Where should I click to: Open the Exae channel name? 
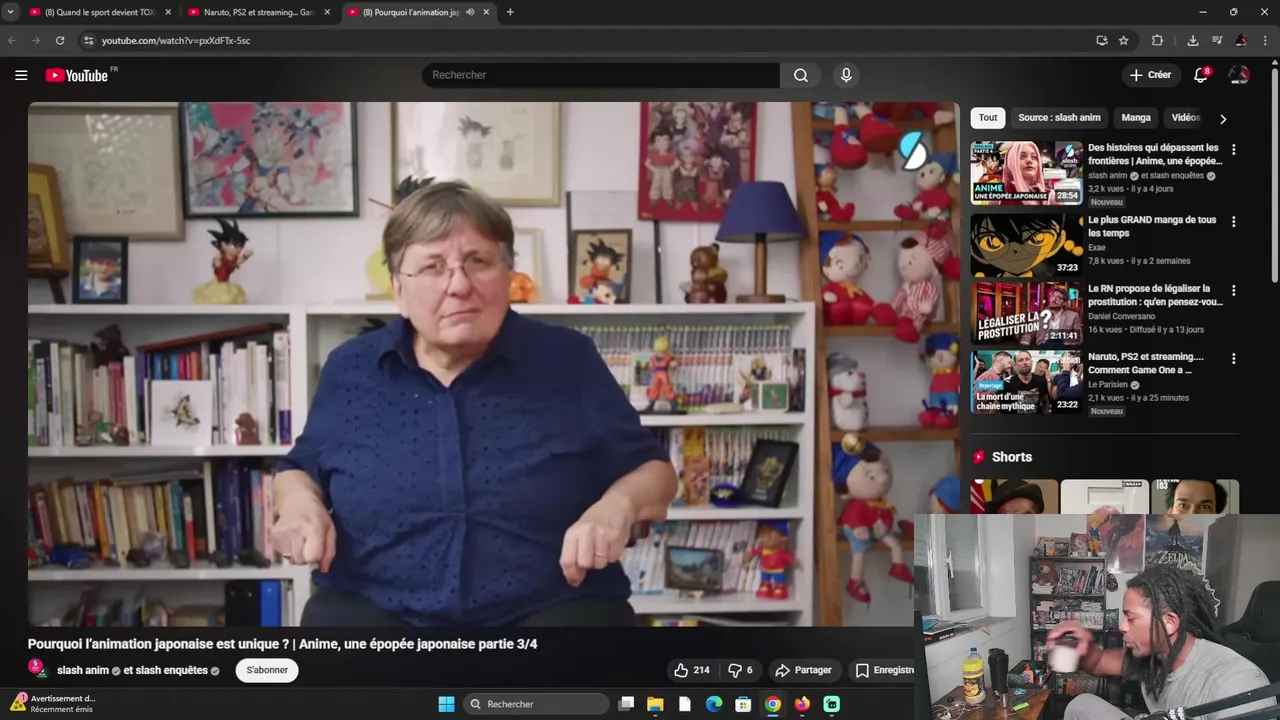pos(1097,247)
